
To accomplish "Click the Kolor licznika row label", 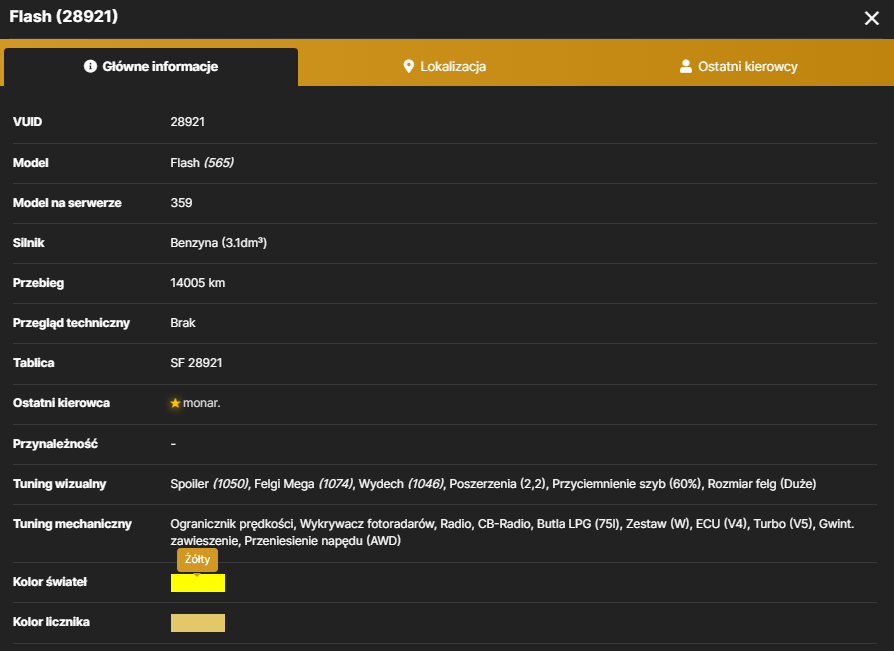I will (x=51, y=622).
